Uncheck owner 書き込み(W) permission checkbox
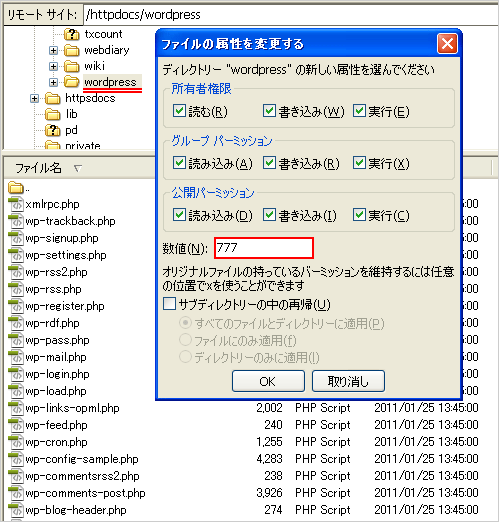 [x=269, y=111]
